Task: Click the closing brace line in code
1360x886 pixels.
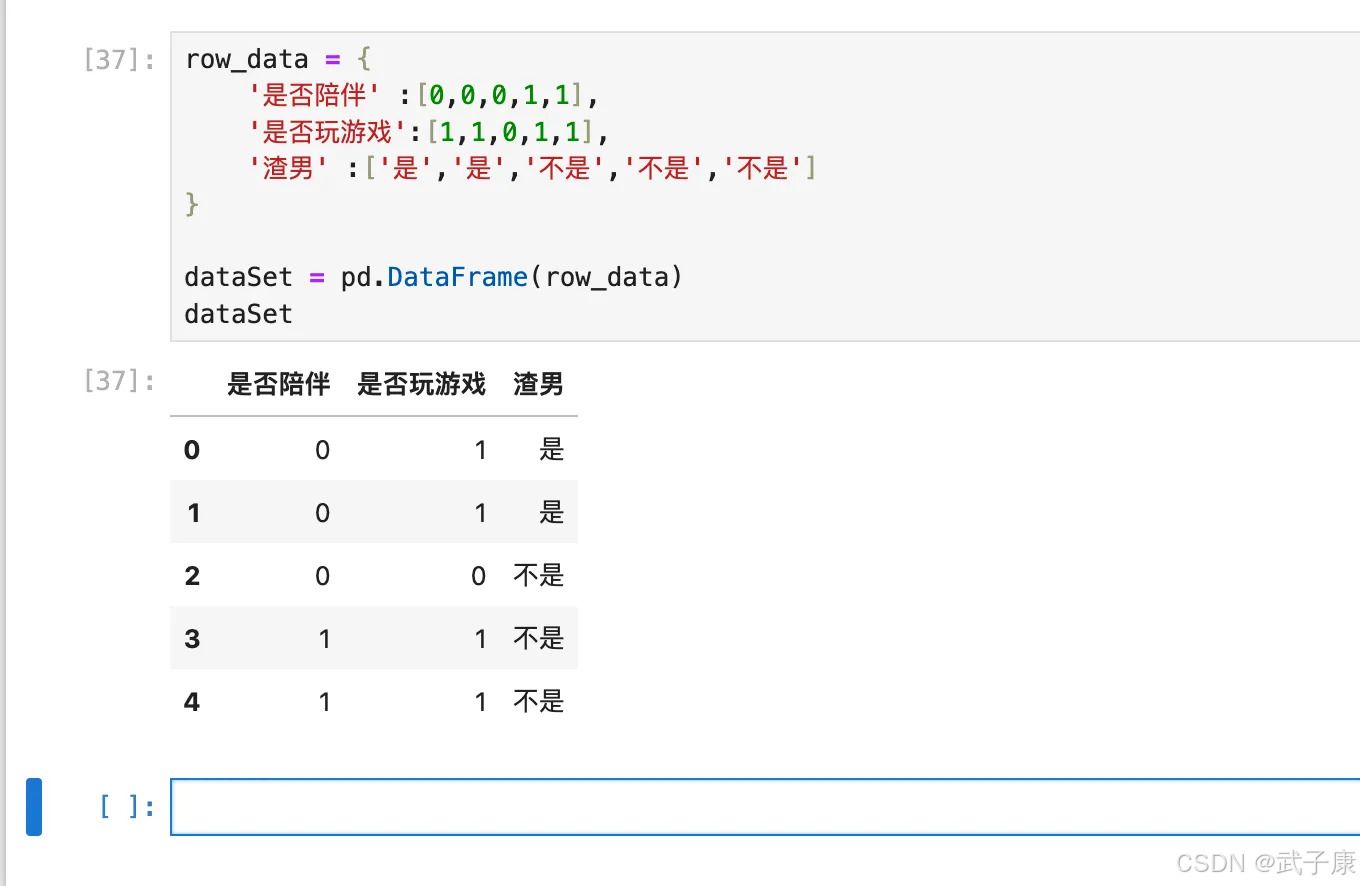Action: pos(192,205)
